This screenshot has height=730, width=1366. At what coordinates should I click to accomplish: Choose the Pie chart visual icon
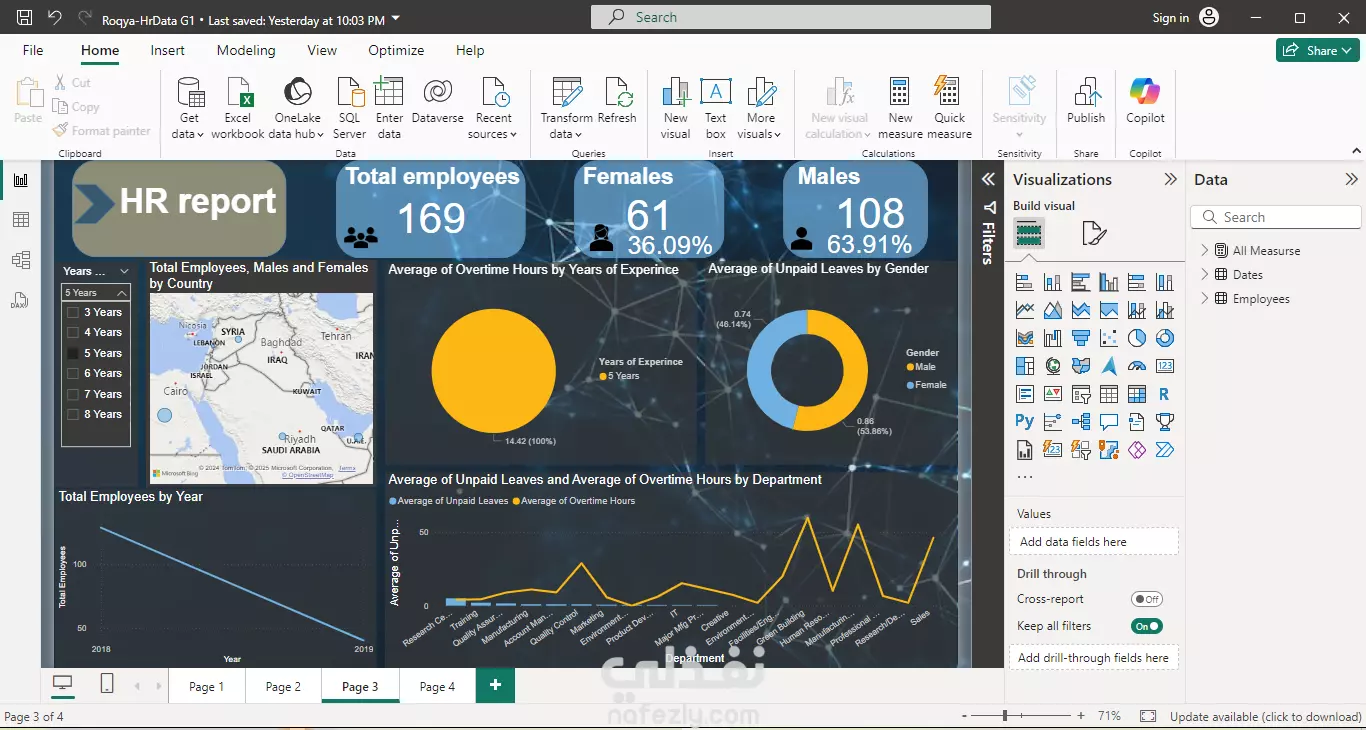[x=1136, y=338]
